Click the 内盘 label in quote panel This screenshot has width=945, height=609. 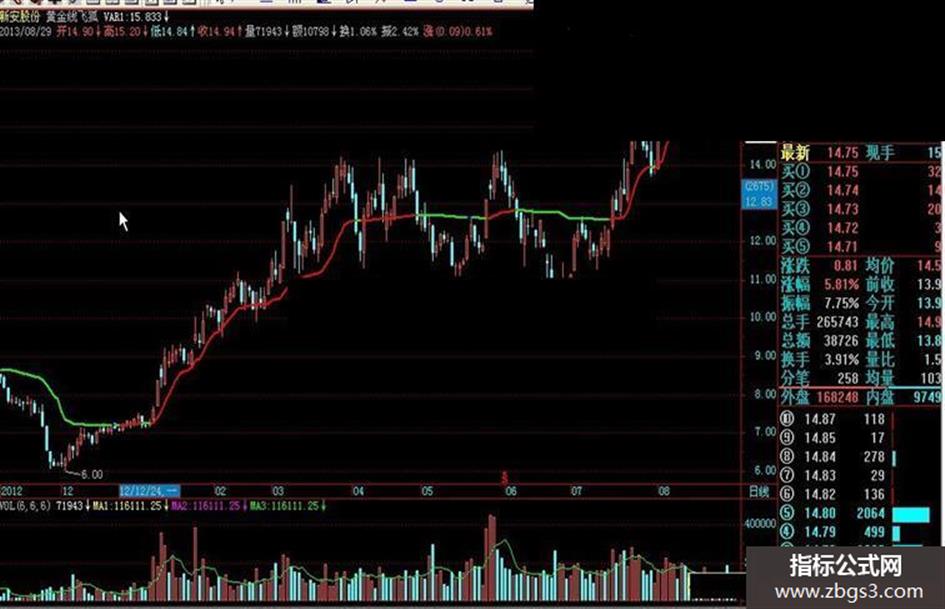[880, 397]
